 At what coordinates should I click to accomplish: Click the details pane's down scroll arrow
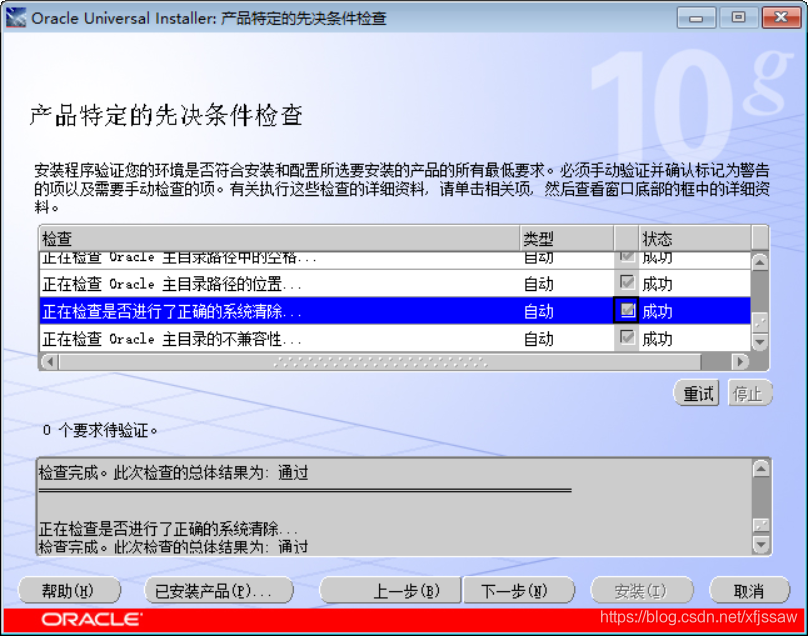coord(761,544)
